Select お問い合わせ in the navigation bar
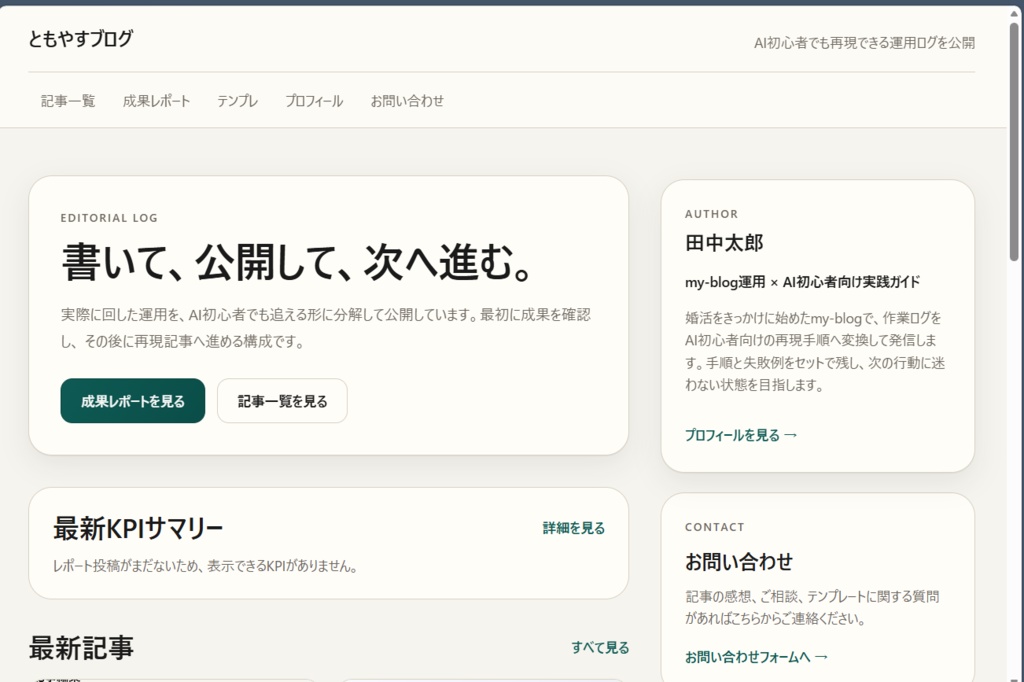Viewport: 1024px width, 682px height. (406, 100)
